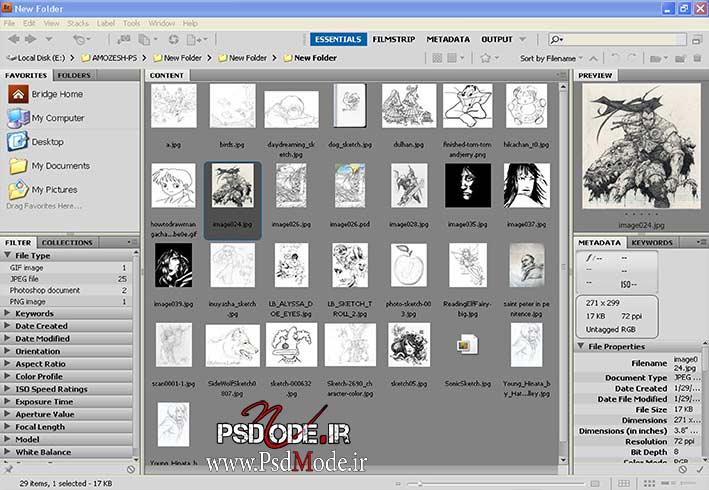View content as thumbnails icon
This screenshot has width=709, height=490.
(x=649, y=484)
